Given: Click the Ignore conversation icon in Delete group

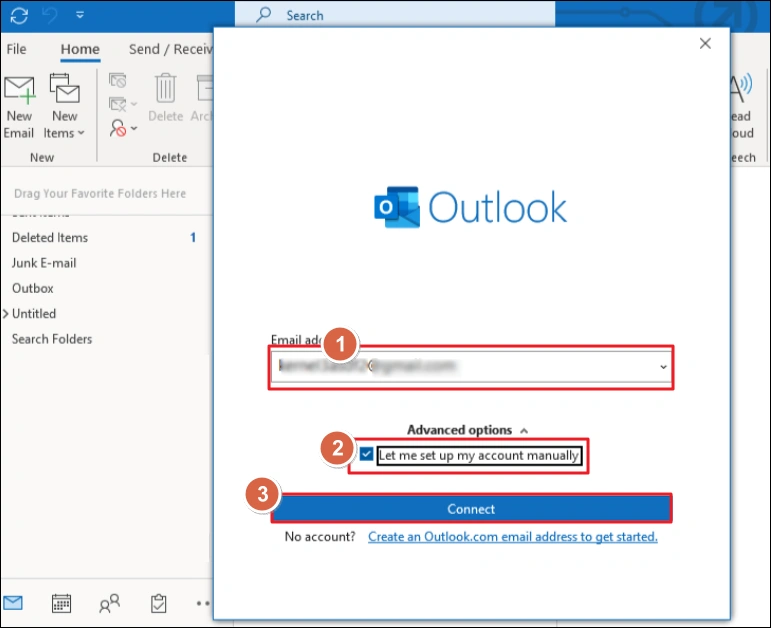Looking at the screenshot, I should [118, 80].
